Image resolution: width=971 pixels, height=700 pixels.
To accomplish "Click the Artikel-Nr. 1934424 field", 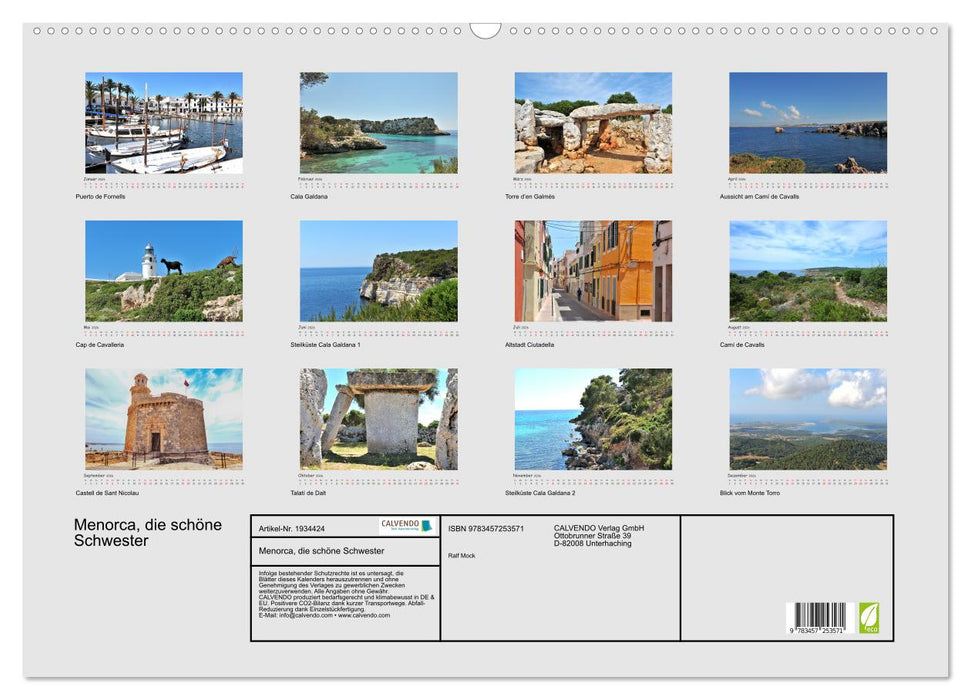I will (291, 529).
